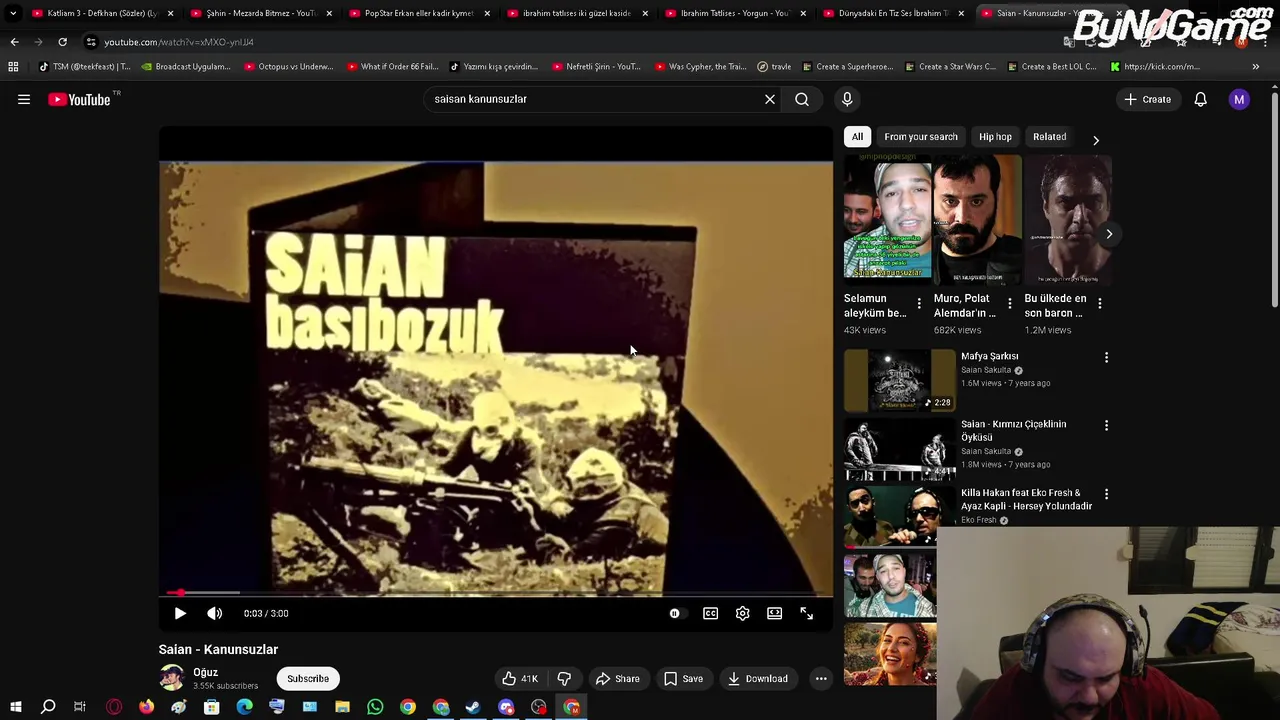This screenshot has width=1280, height=720.
Task: Subscribe to the Oğuz channel
Action: 308,679
